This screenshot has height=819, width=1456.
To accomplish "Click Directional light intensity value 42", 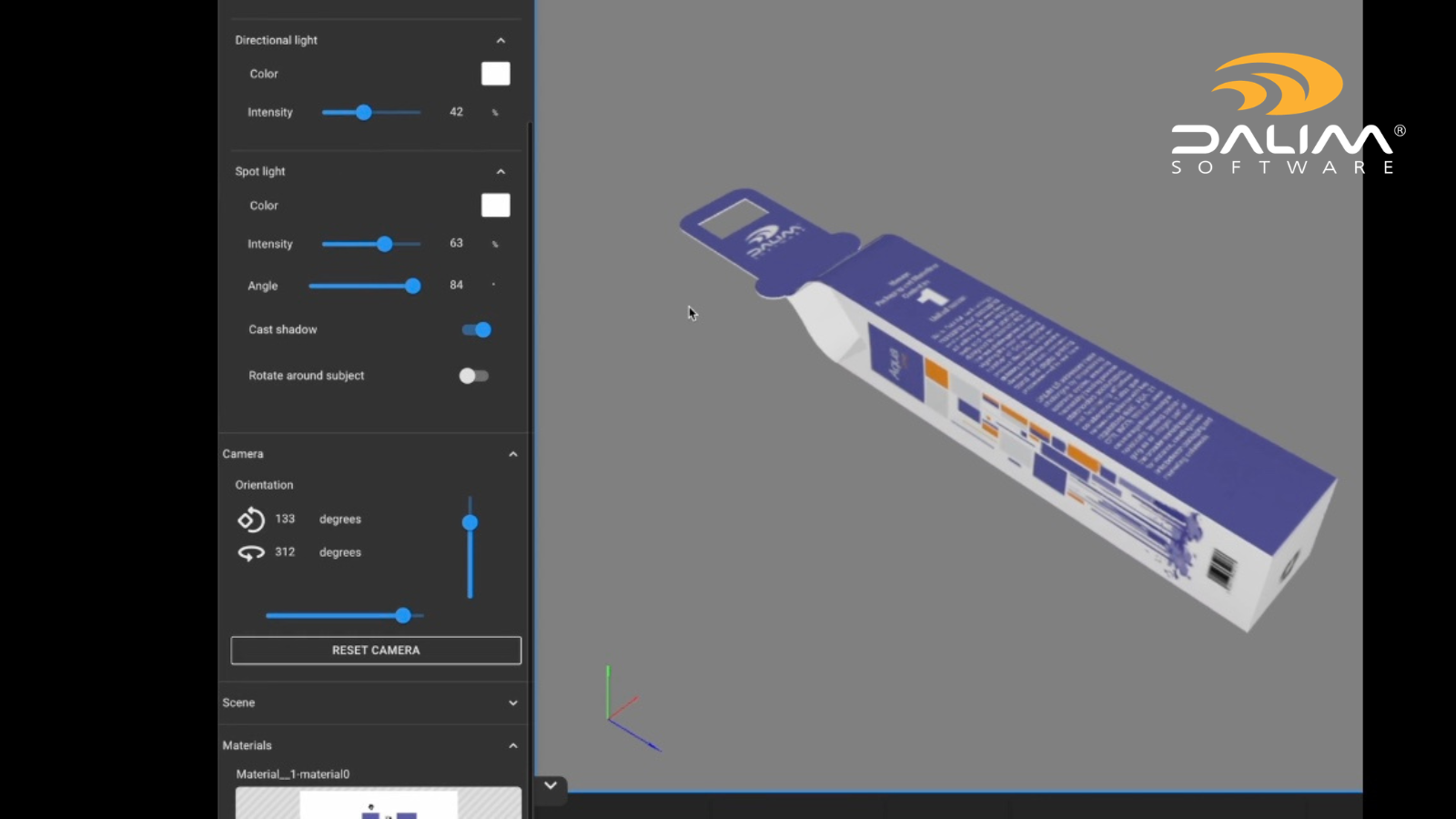I will tap(457, 112).
